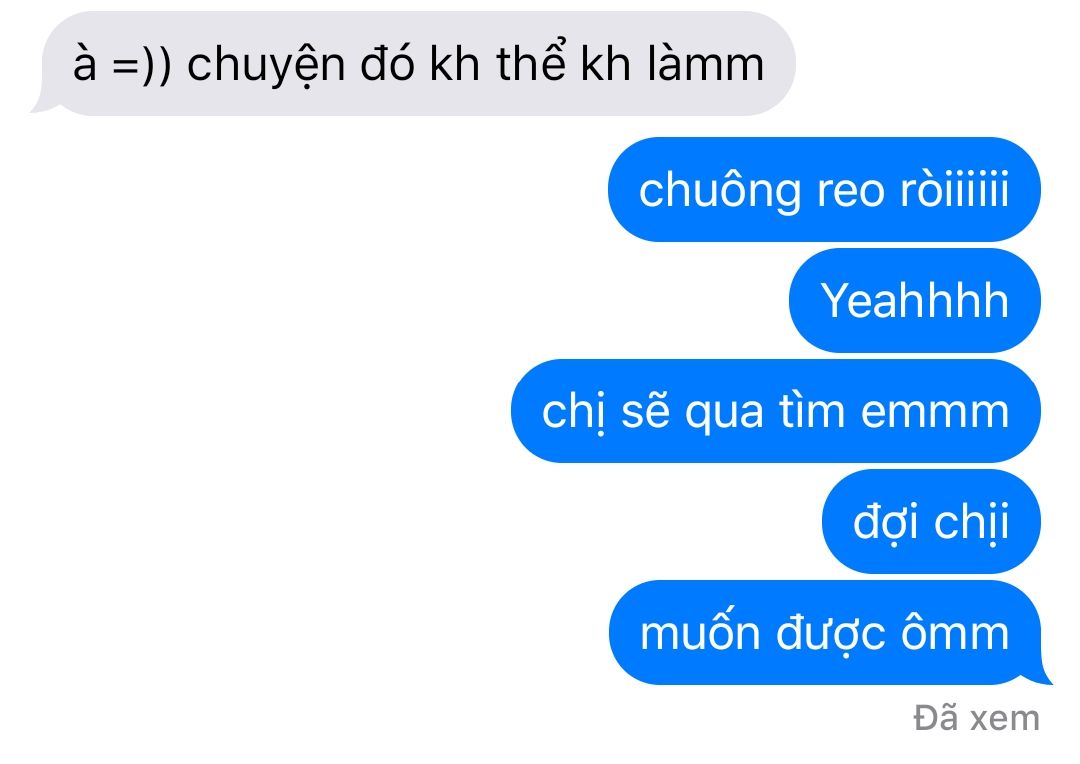Click the word 'emmm' in blue bubble
1080x764 pixels.
coord(935,413)
